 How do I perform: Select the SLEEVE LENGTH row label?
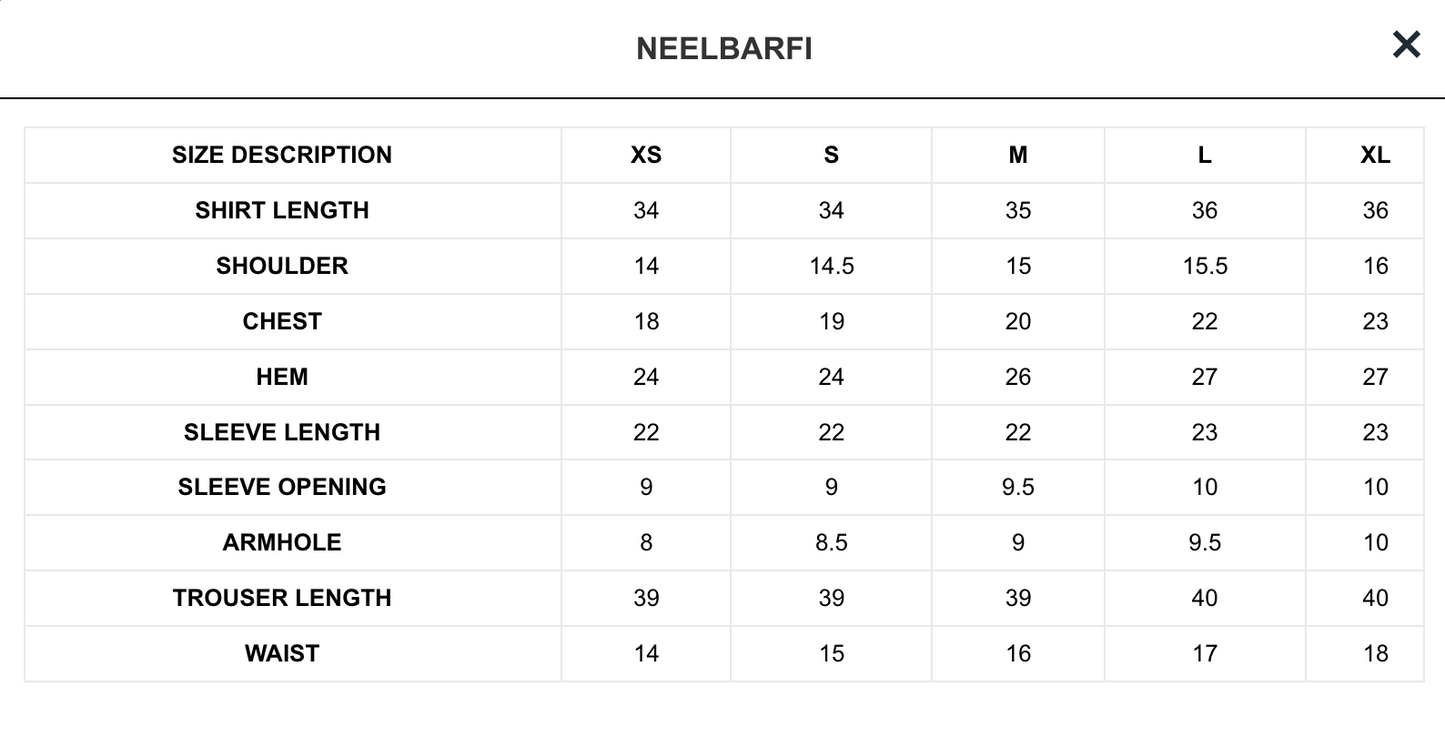coord(282,432)
